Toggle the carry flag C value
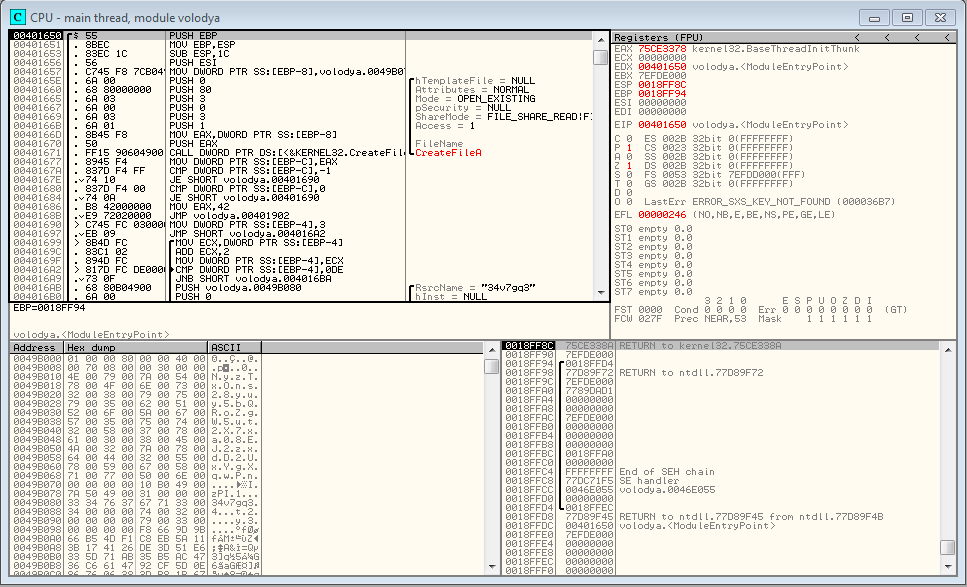 (629, 137)
